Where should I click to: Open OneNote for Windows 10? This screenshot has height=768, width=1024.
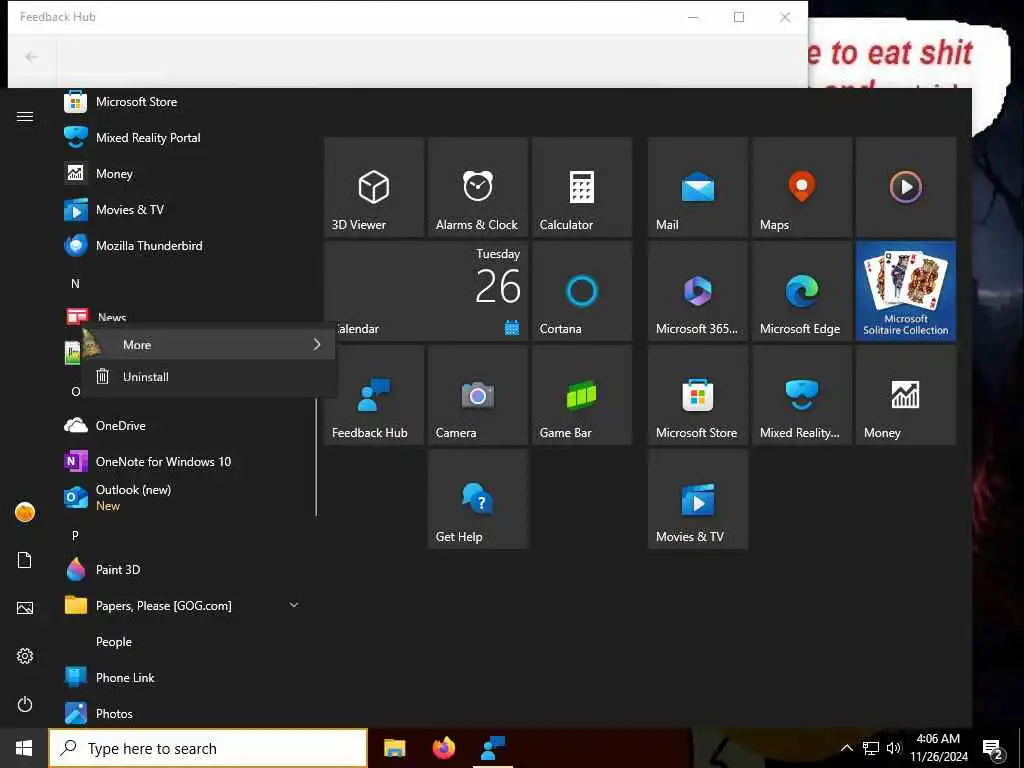click(183, 462)
